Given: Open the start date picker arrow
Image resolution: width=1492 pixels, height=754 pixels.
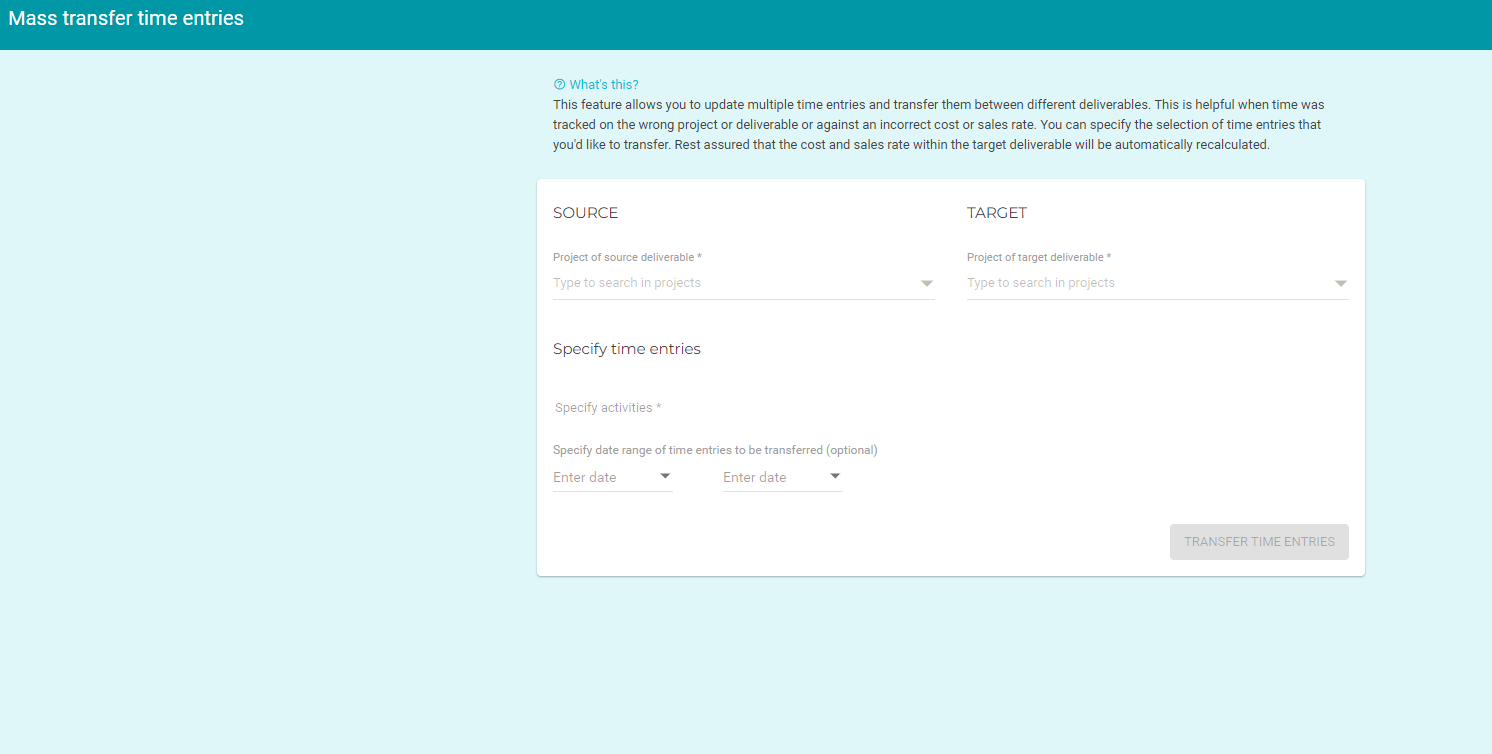Looking at the screenshot, I should point(665,476).
